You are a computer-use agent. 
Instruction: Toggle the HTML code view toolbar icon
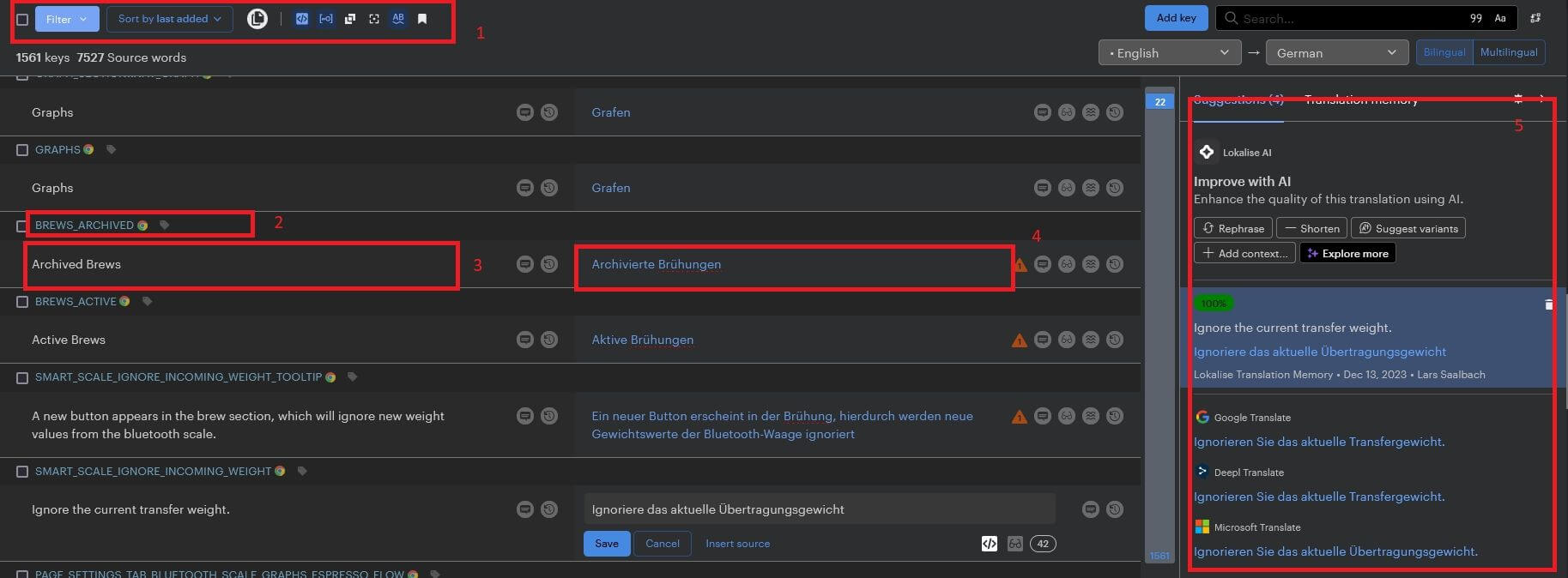tap(302, 19)
